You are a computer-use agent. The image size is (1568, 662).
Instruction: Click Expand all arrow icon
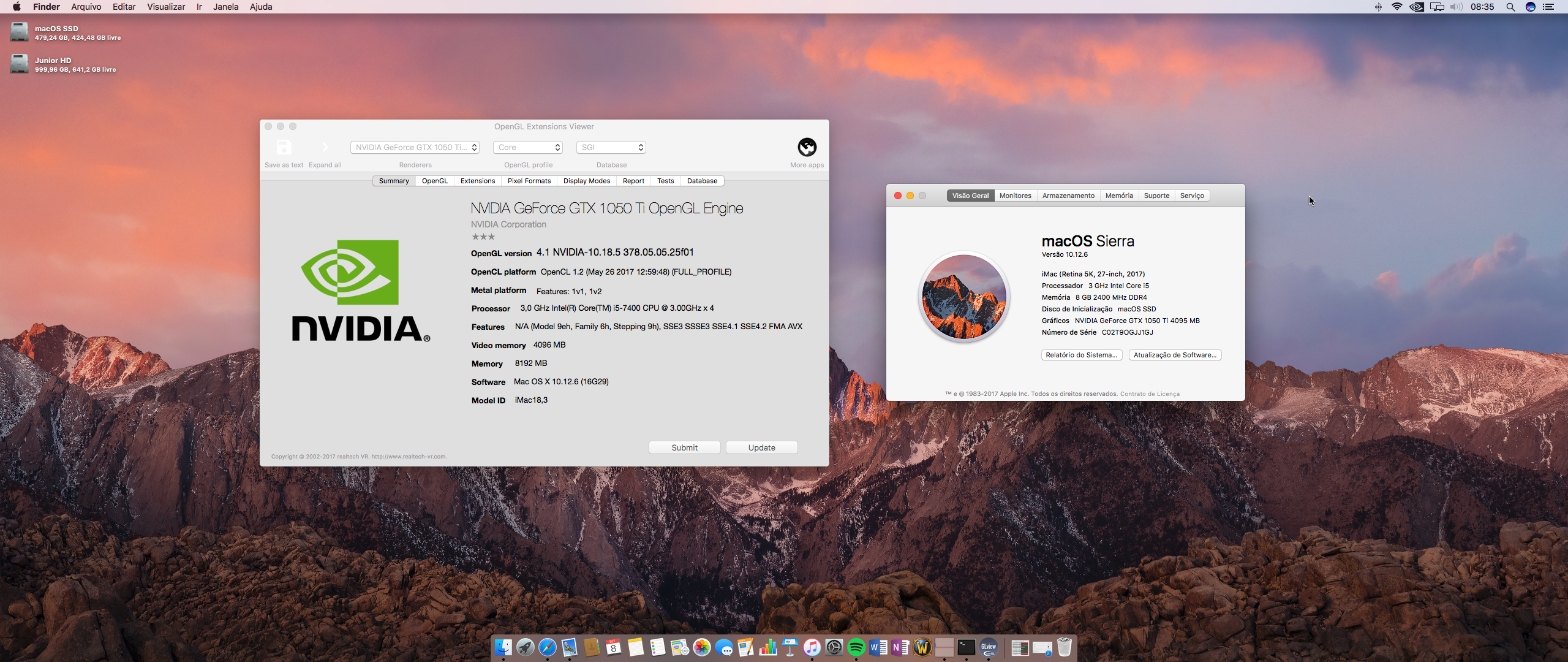pyautogui.click(x=325, y=147)
